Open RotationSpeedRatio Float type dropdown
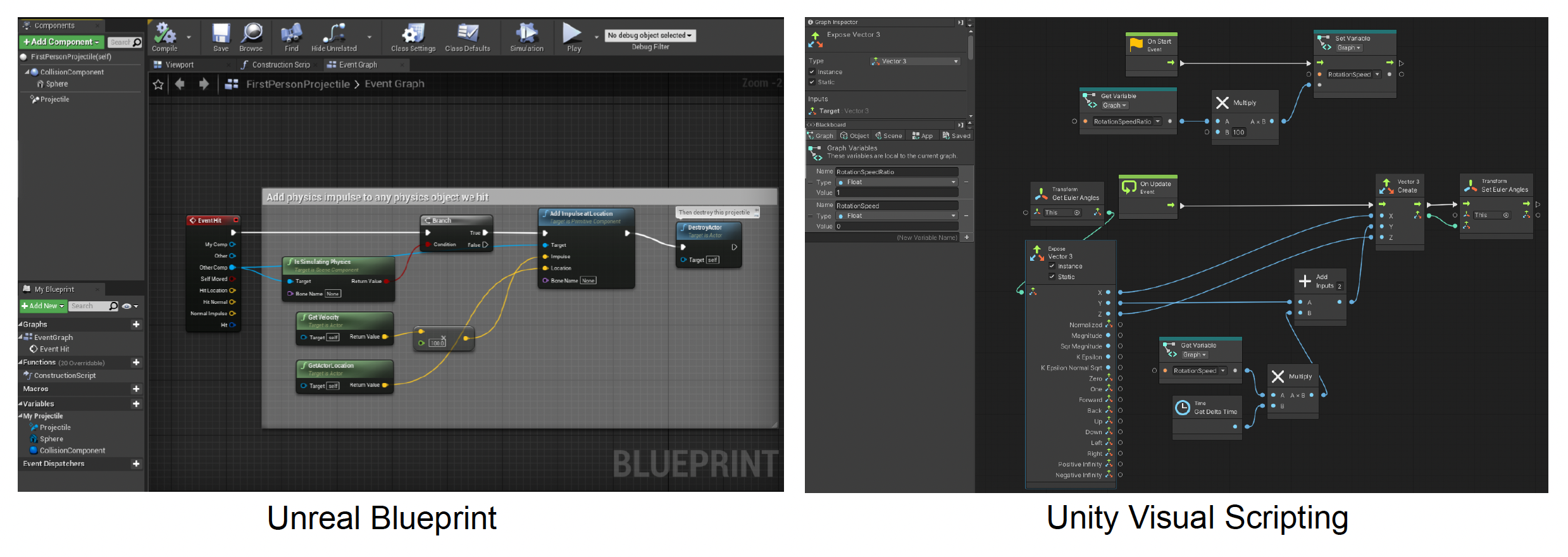The image size is (1568, 557). click(x=897, y=182)
